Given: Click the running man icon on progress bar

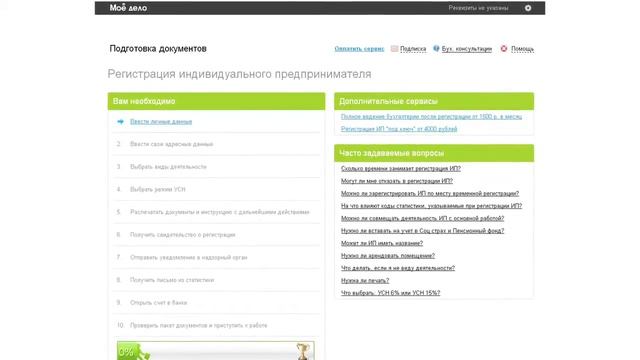Looking at the screenshot, I should click(x=142, y=353).
